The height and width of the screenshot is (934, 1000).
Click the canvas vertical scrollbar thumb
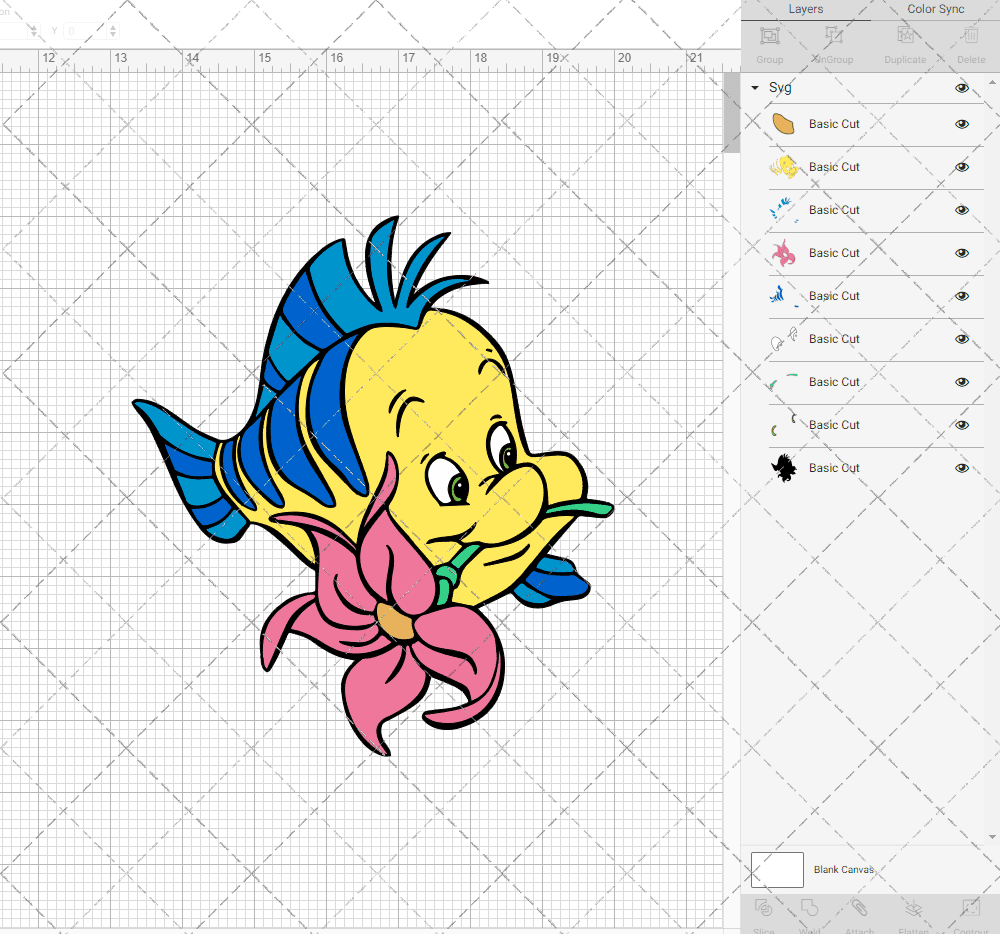tap(732, 112)
